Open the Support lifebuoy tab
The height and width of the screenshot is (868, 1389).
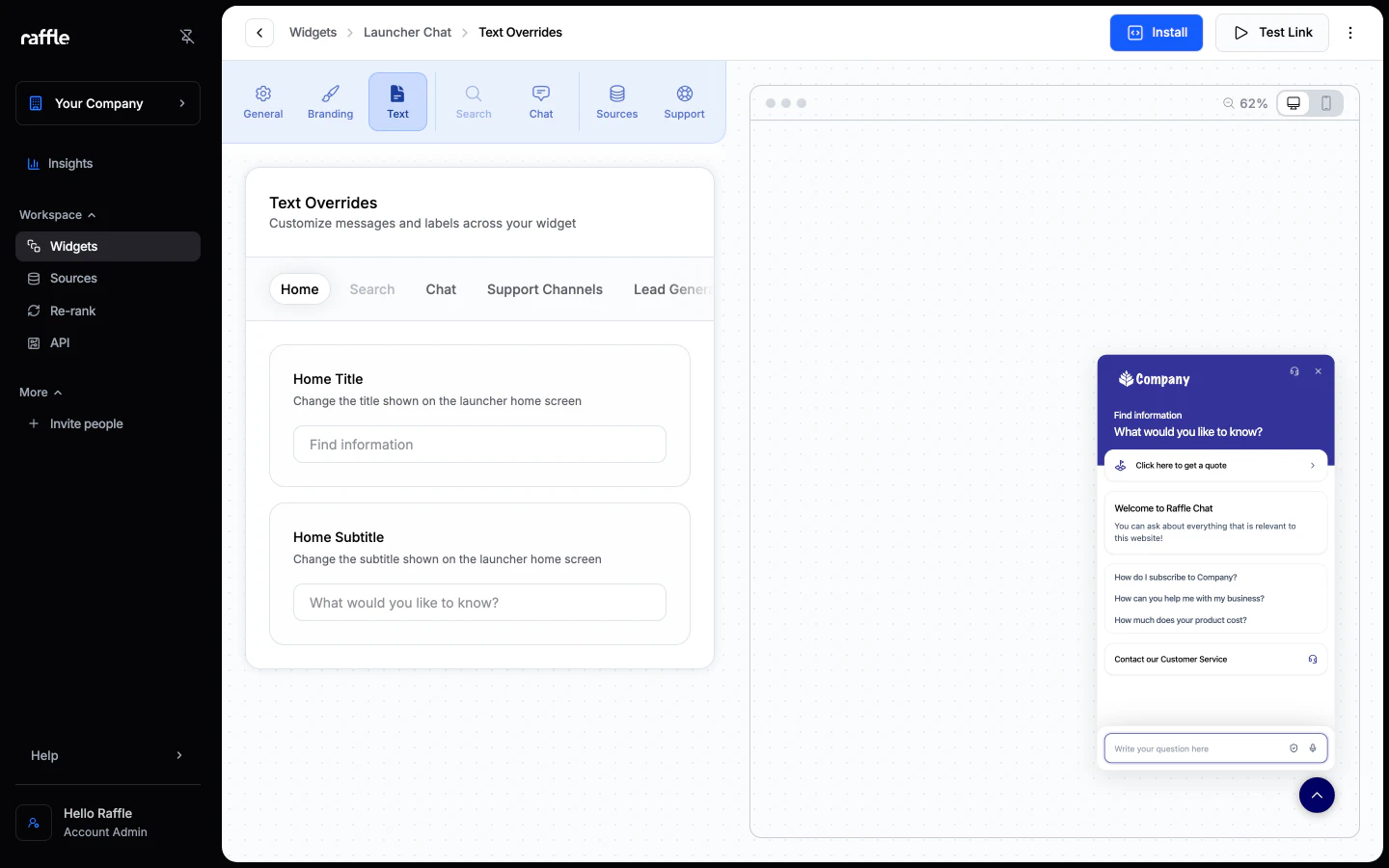point(685,101)
